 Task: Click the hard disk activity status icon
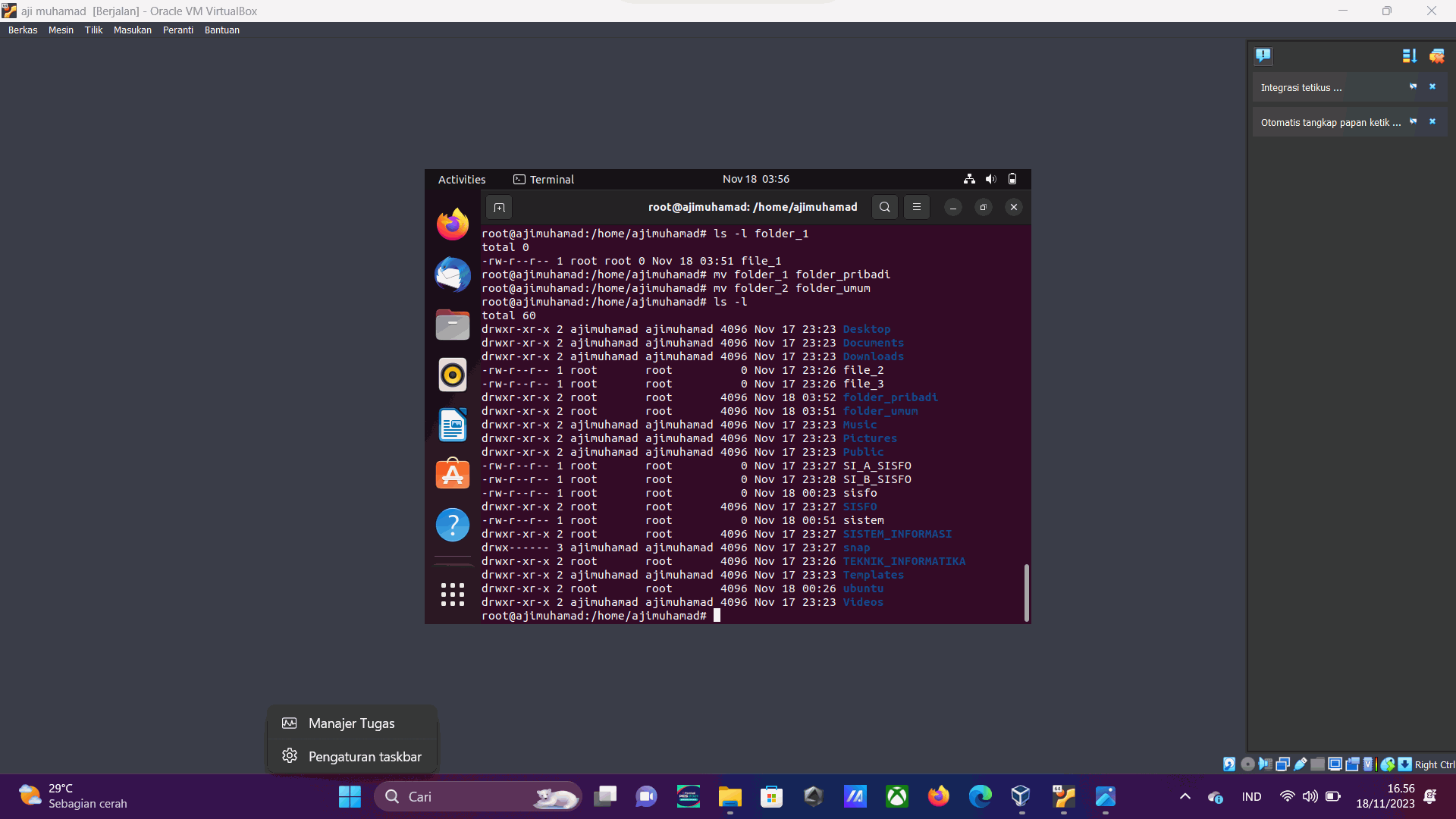click(x=1229, y=764)
